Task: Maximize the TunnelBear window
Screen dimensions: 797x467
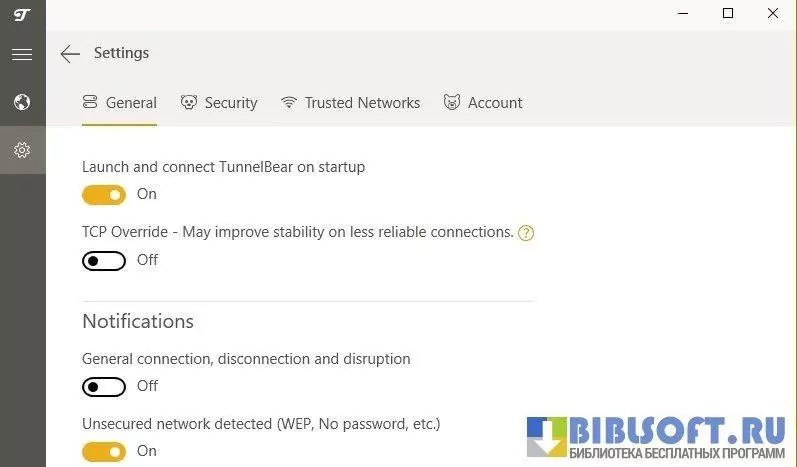Action: [728, 14]
